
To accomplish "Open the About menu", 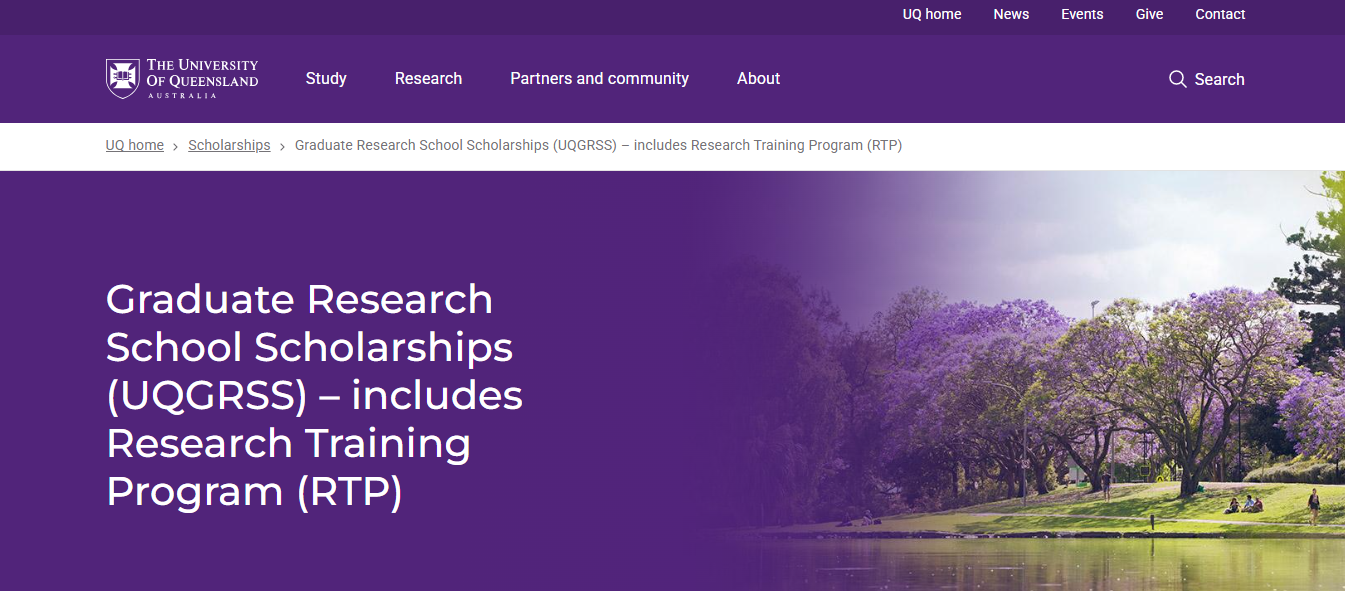I will click(x=758, y=78).
